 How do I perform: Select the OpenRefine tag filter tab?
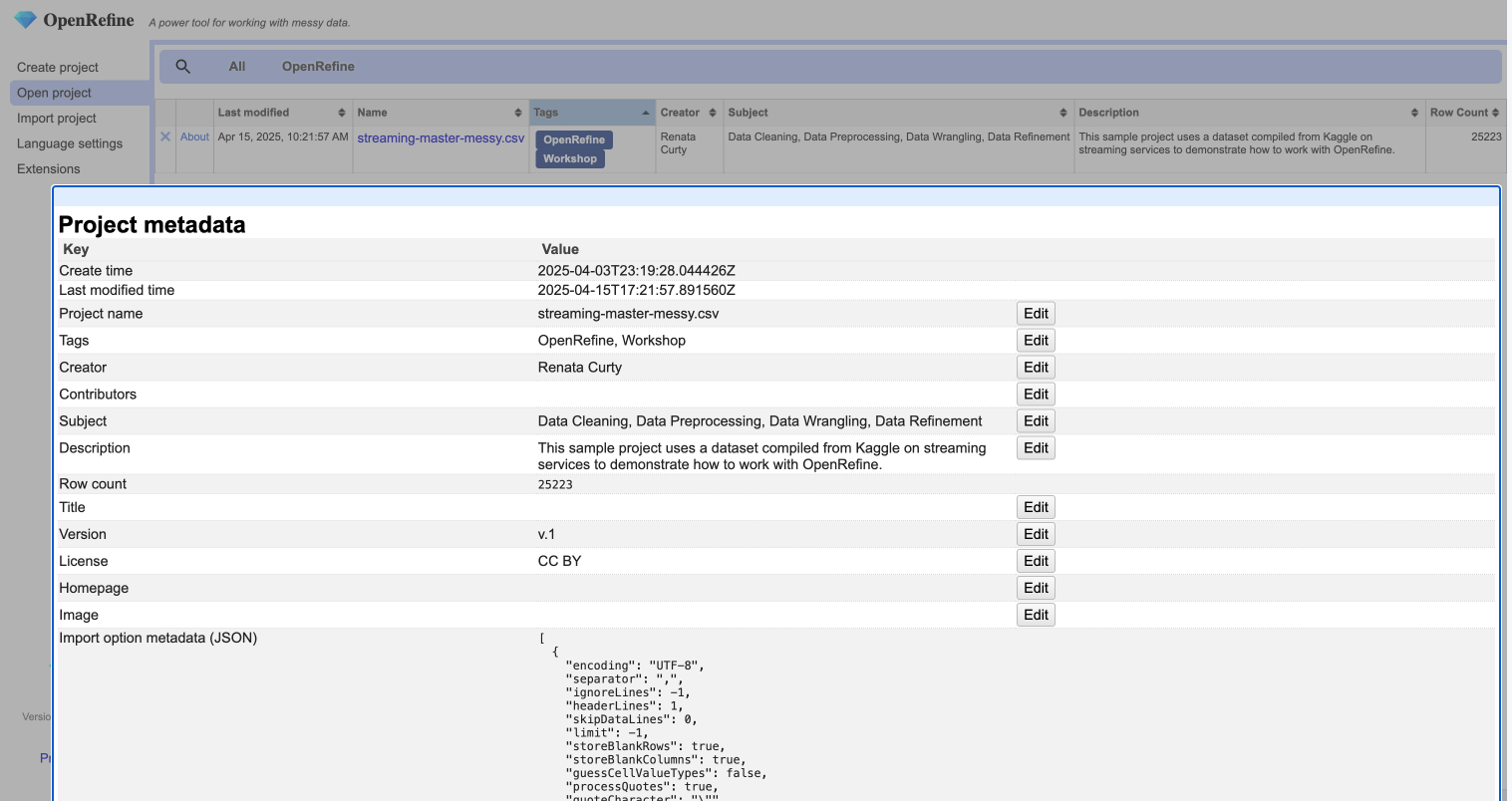point(318,67)
